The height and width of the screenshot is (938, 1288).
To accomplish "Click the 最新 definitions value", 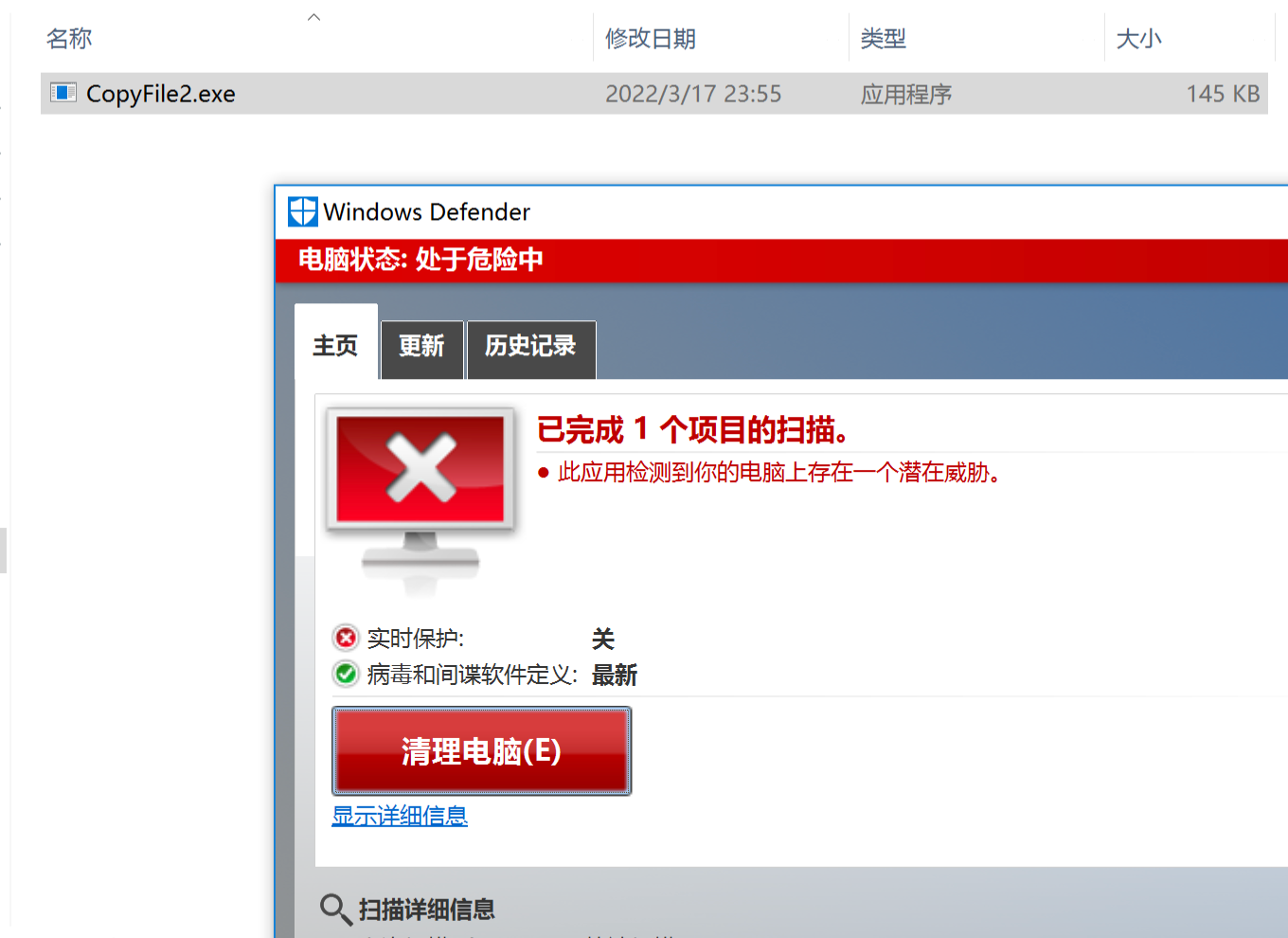I will (615, 675).
